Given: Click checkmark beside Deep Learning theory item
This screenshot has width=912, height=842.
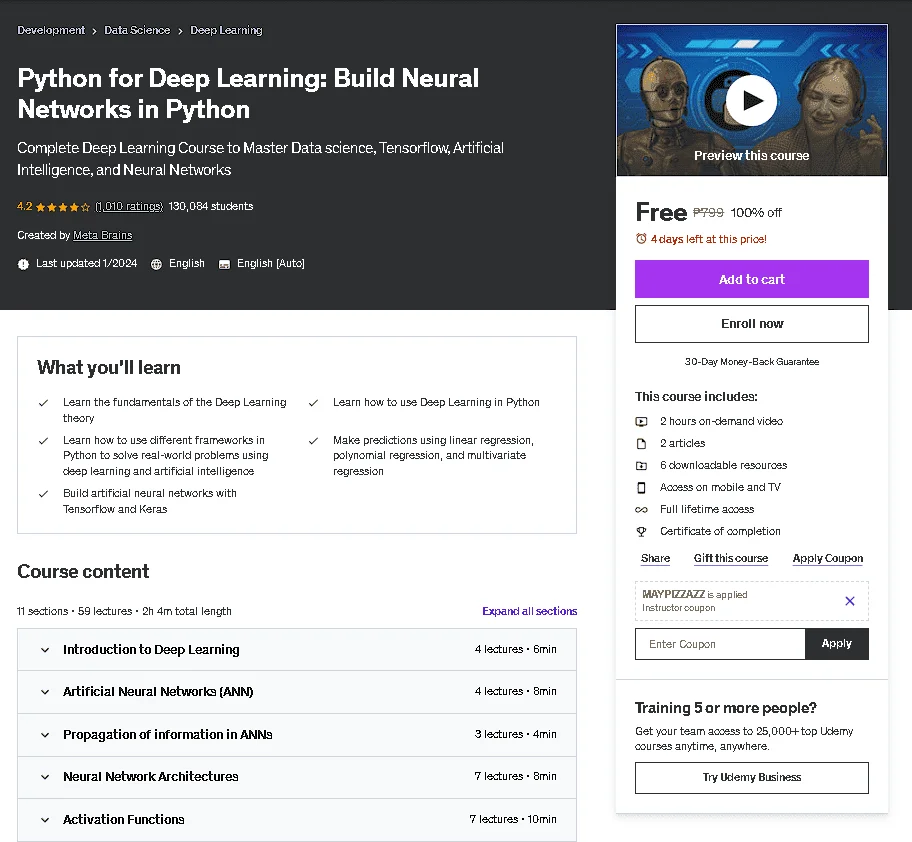Looking at the screenshot, I should 43,402.
